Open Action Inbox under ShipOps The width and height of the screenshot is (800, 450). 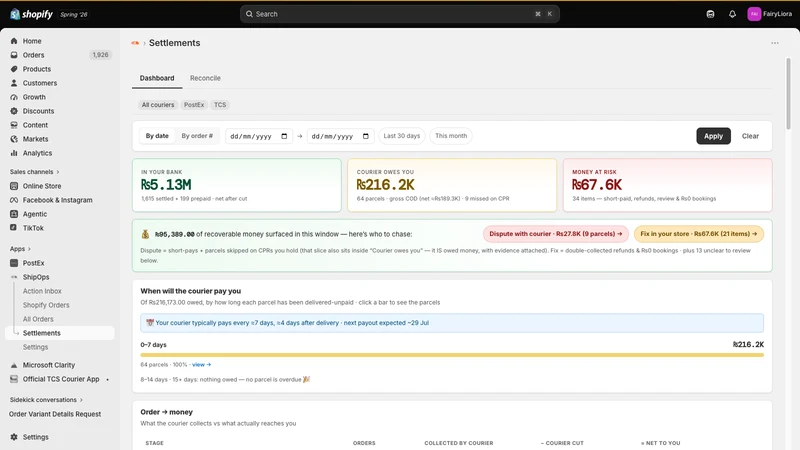(x=42, y=291)
